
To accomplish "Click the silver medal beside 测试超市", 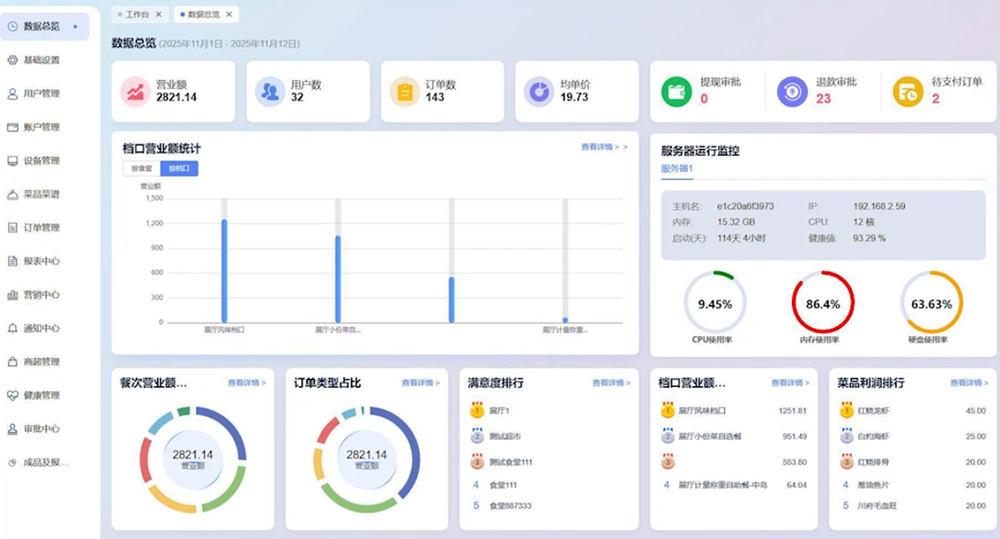I will [x=476, y=436].
